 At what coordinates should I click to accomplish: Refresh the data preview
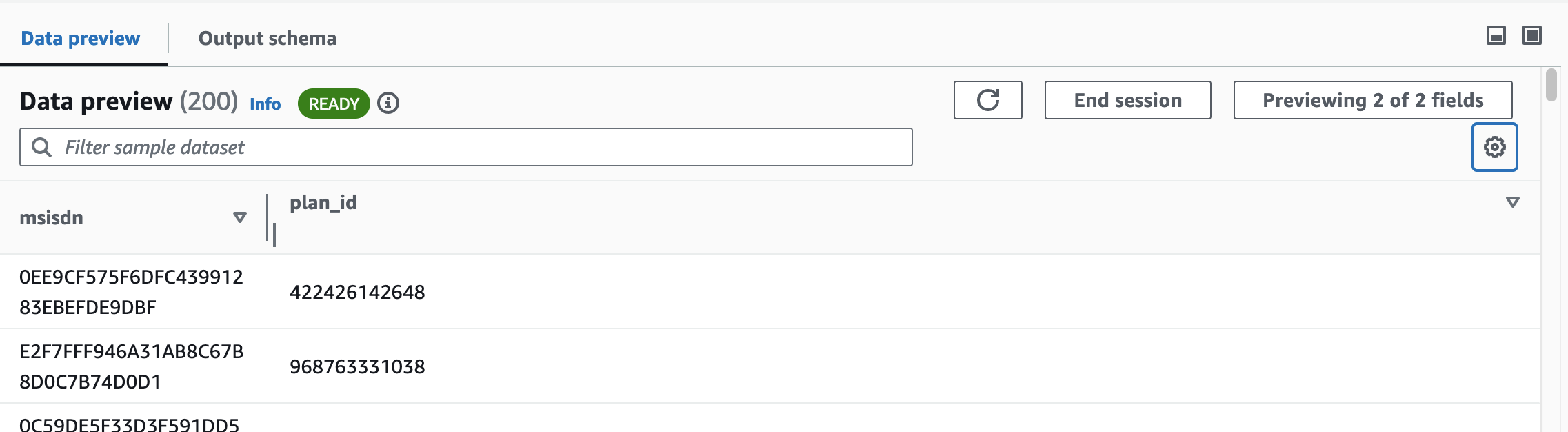point(987,100)
